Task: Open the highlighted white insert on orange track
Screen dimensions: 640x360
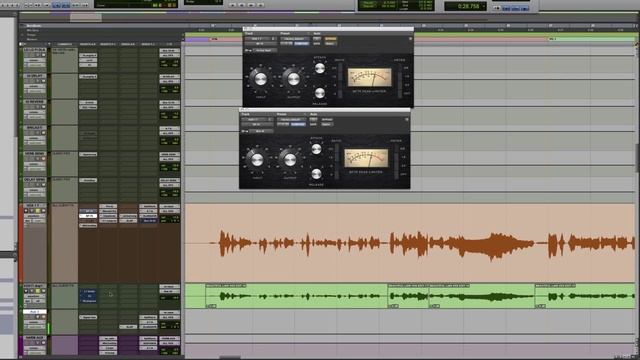Action: click(x=88, y=216)
